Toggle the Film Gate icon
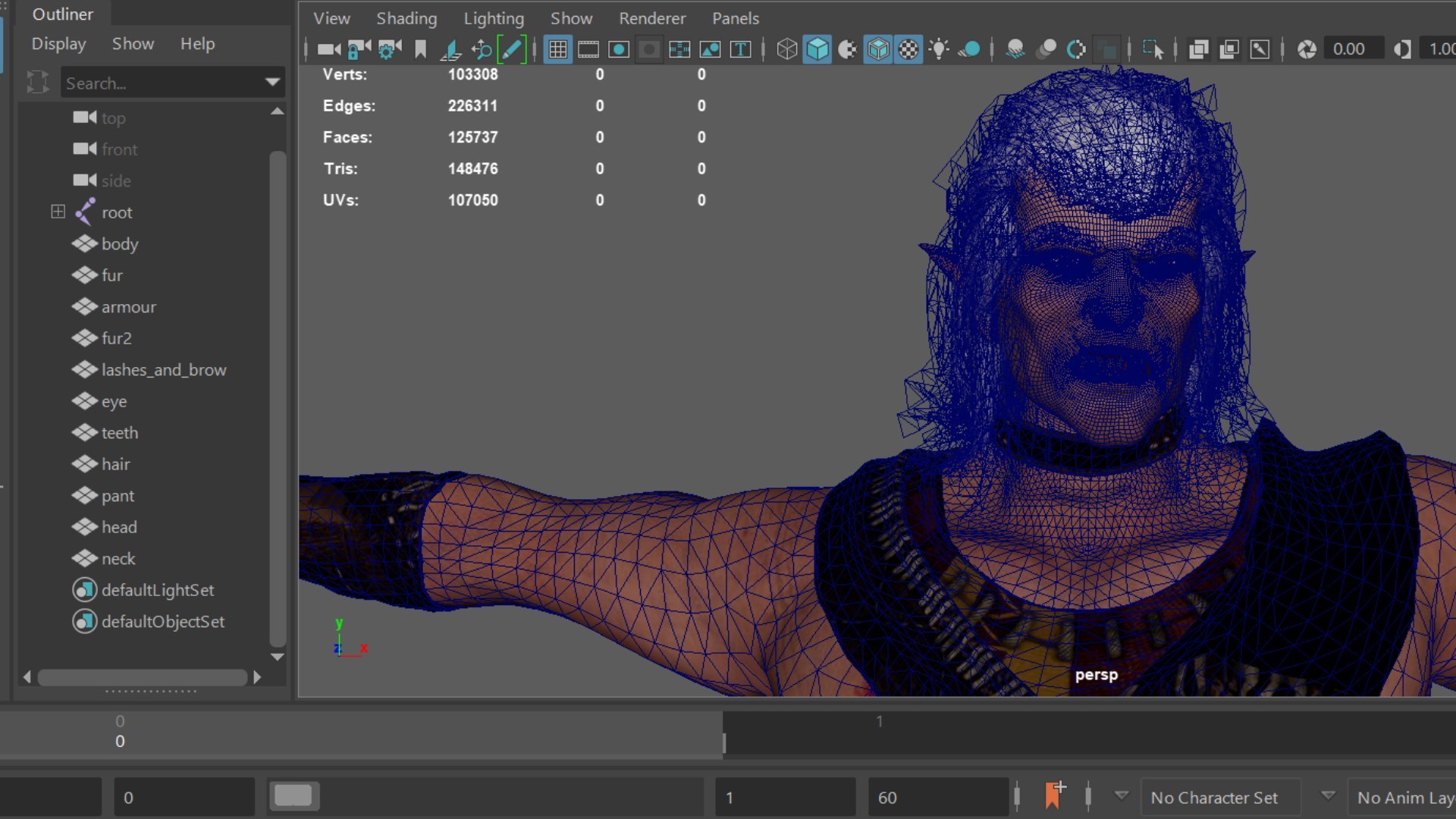This screenshot has height=819, width=1456. (588, 49)
